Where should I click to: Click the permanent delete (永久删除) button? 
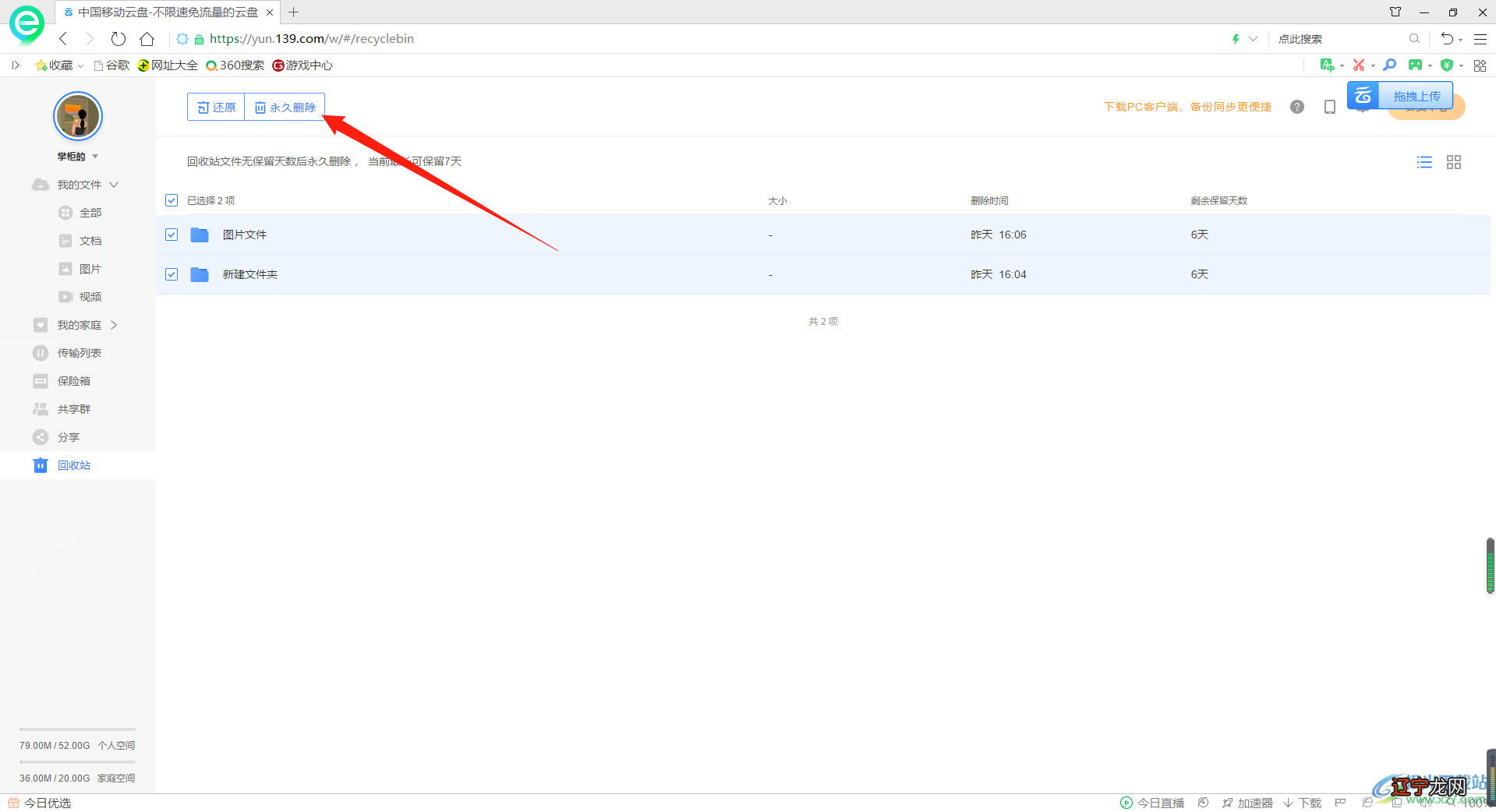(285, 108)
